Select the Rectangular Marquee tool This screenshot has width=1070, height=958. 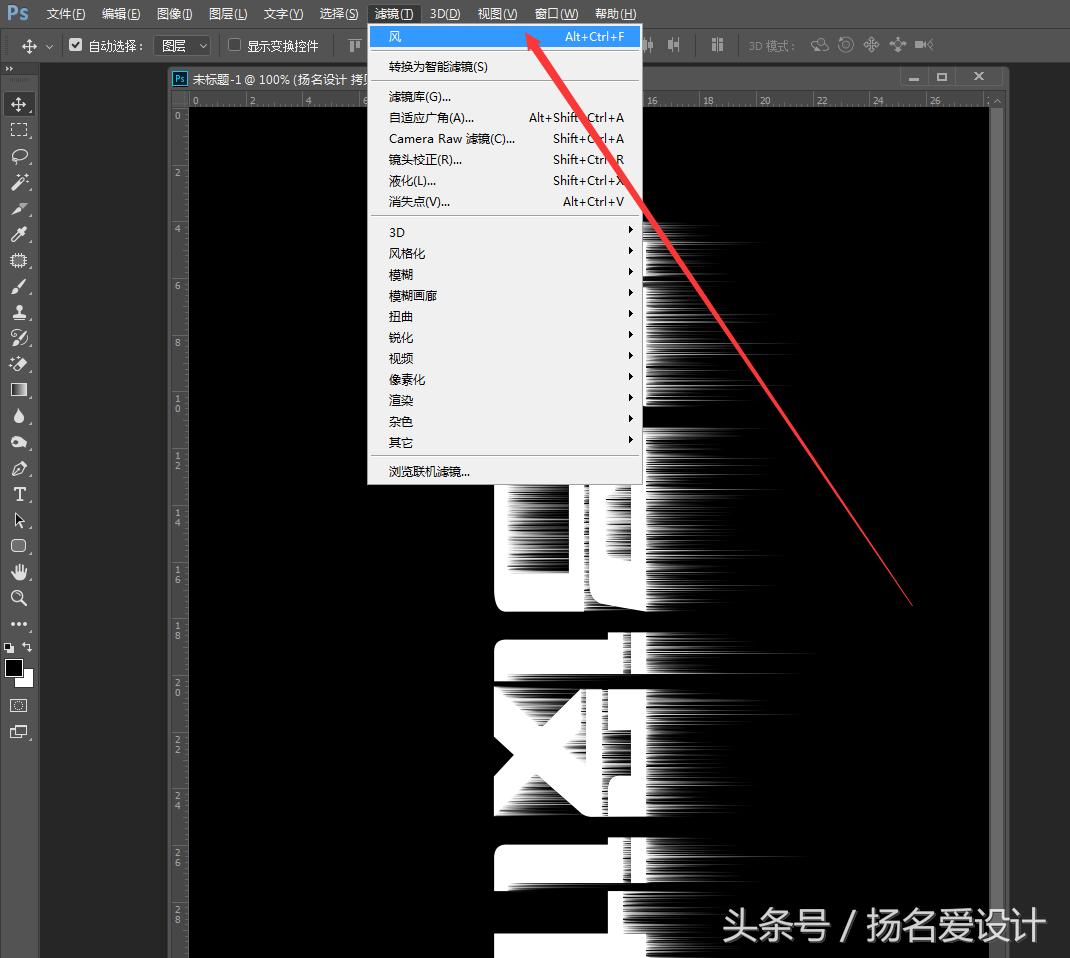[x=20, y=129]
